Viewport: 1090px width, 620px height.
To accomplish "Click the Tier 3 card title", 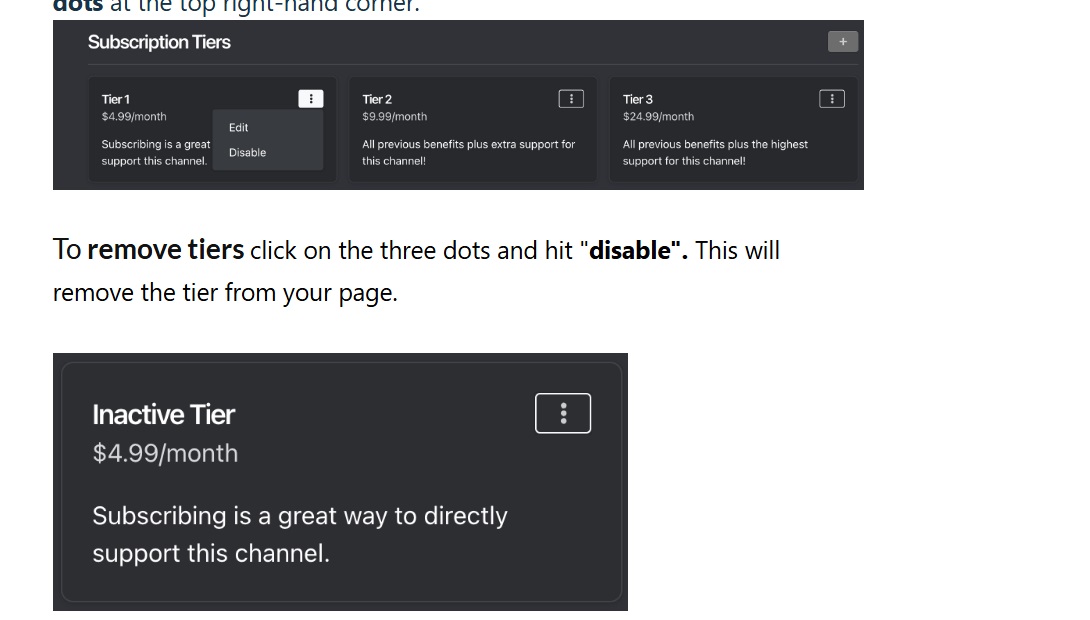I will (x=638, y=99).
